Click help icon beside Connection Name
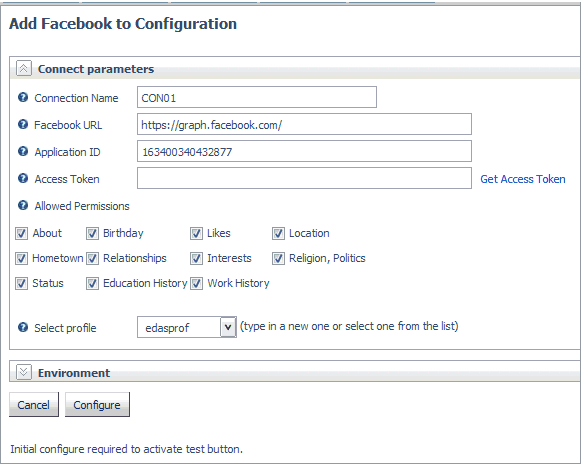Image resolution: width=582 pixels, height=466 pixels. point(23,98)
